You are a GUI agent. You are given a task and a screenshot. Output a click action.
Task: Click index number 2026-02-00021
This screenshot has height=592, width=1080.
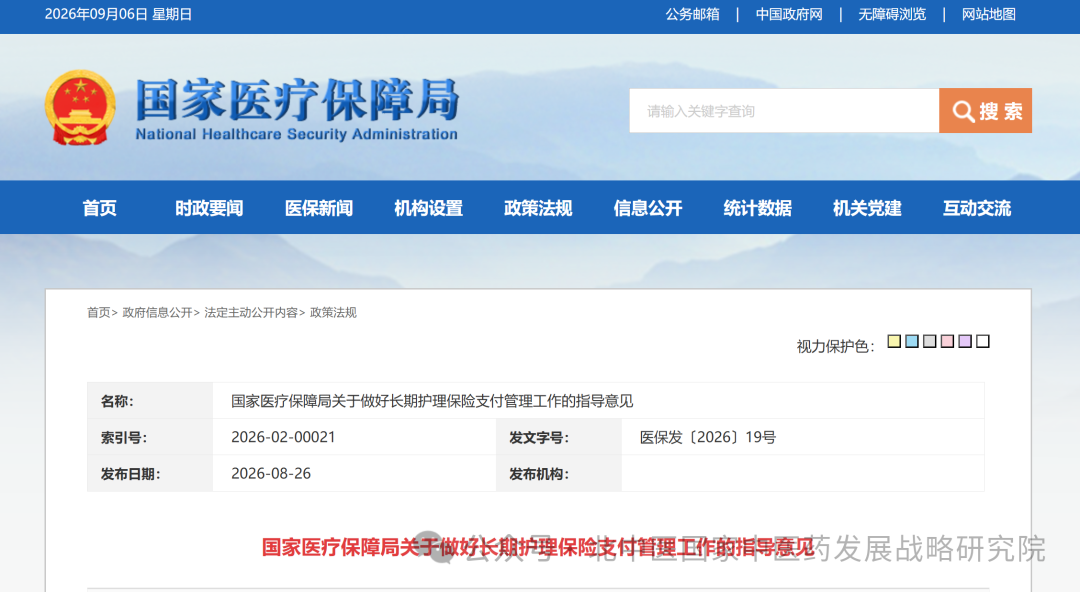click(x=283, y=437)
